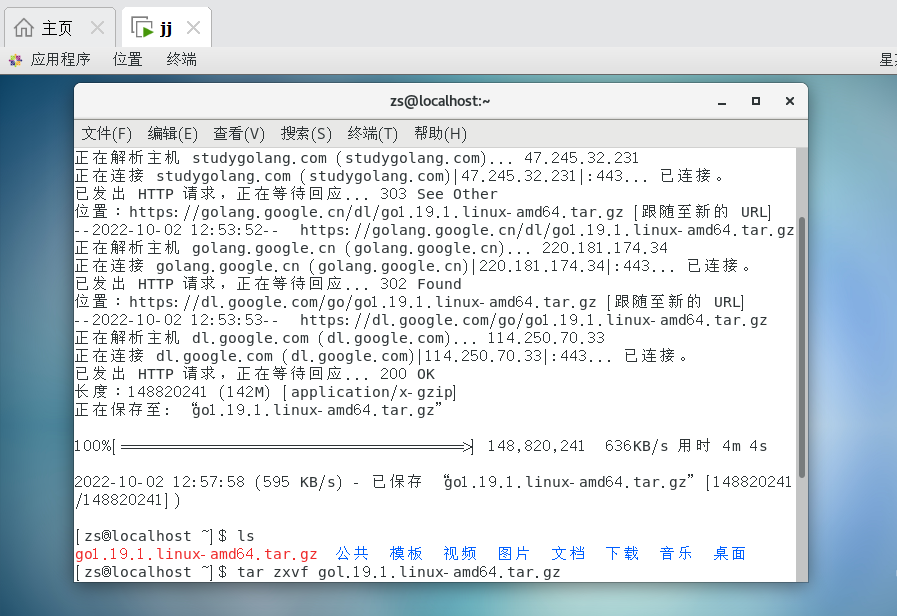Click the ls command prompt line

click(x=165, y=536)
